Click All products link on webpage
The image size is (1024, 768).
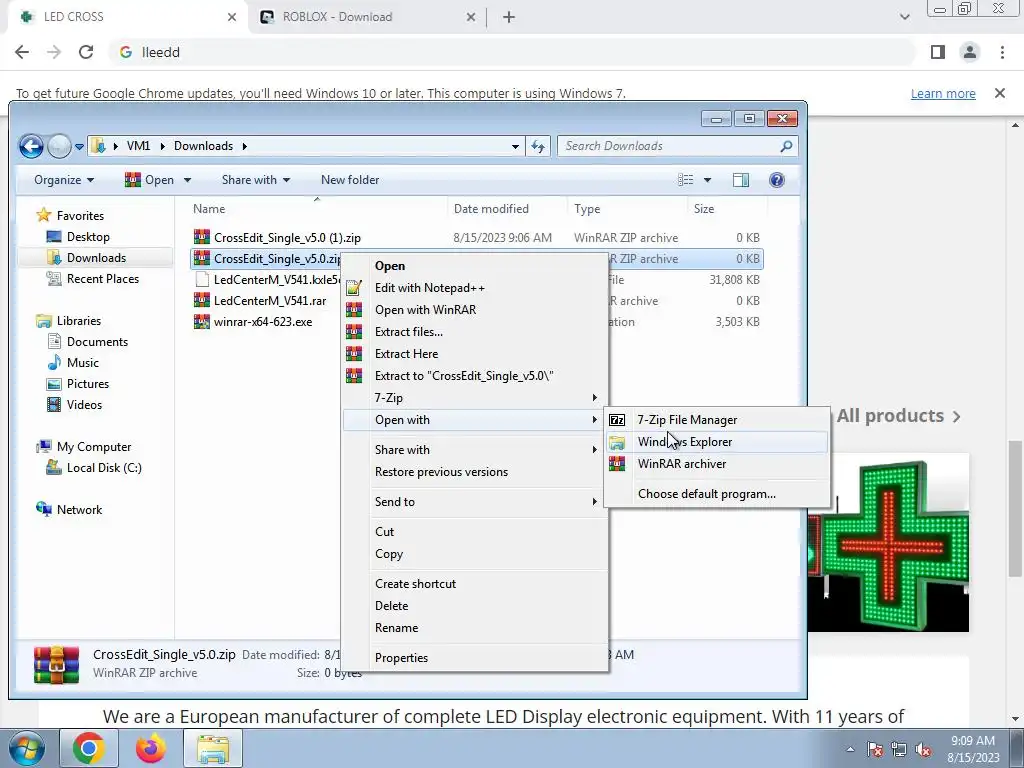tap(899, 416)
